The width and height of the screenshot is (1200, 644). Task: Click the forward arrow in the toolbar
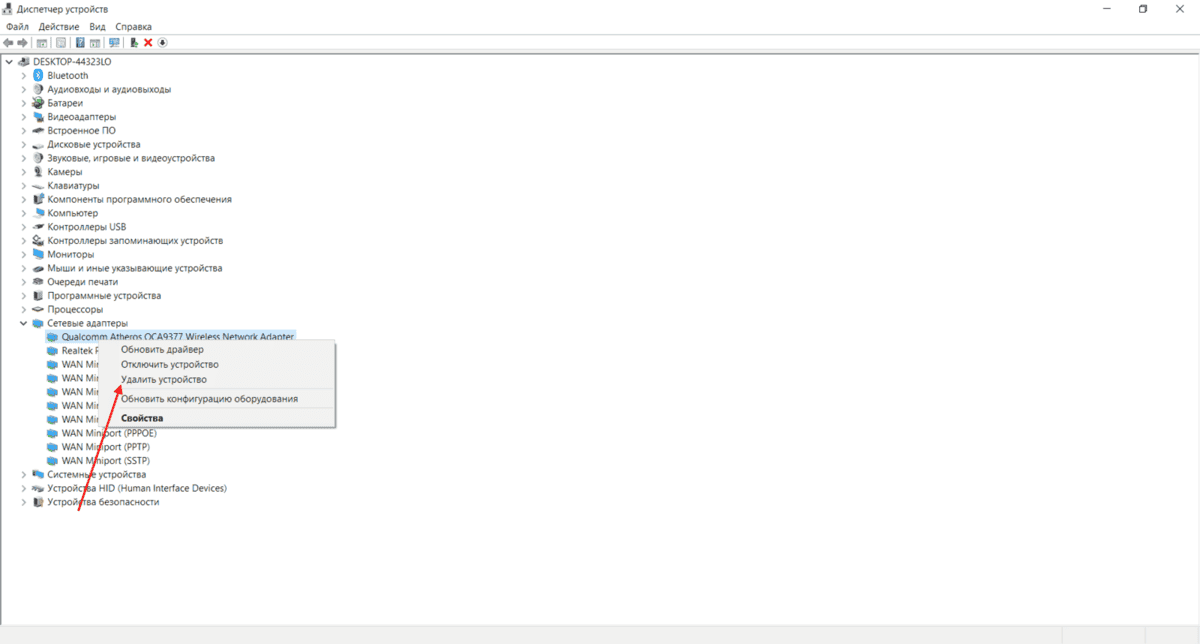22,42
